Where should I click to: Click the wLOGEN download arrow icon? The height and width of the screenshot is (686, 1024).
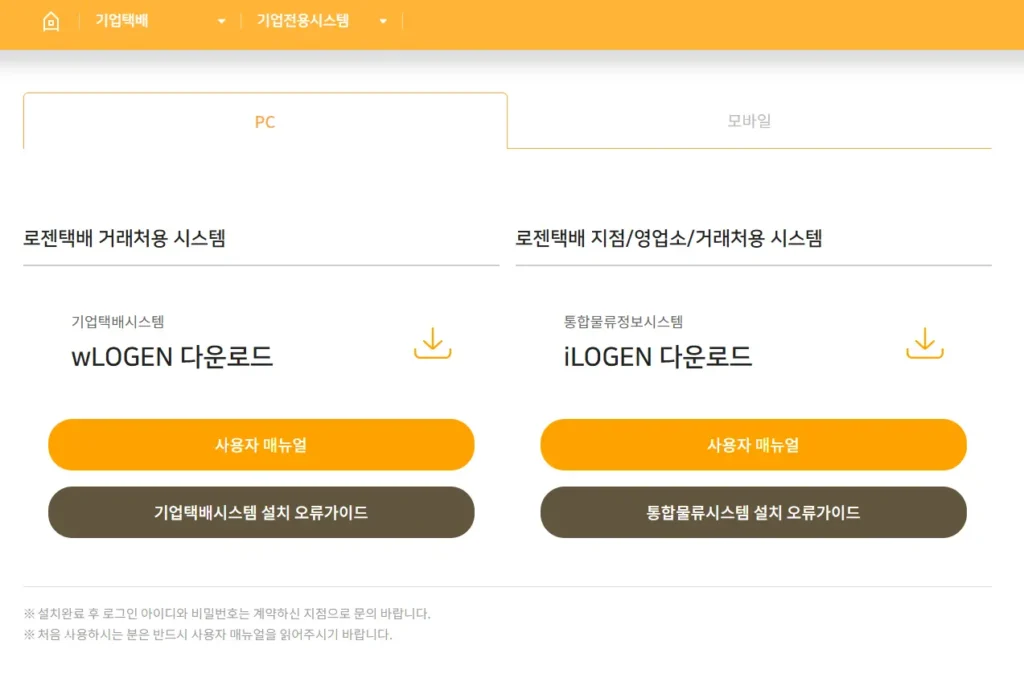click(x=432, y=343)
